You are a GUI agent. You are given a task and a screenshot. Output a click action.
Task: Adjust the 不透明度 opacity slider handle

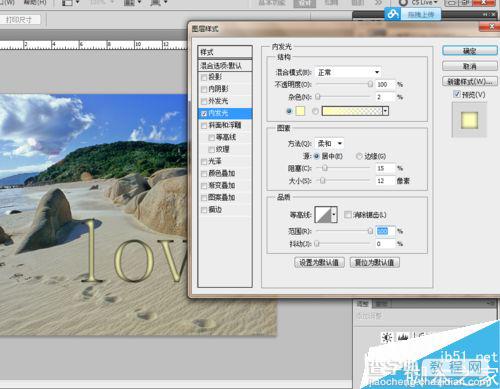click(x=370, y=84)
